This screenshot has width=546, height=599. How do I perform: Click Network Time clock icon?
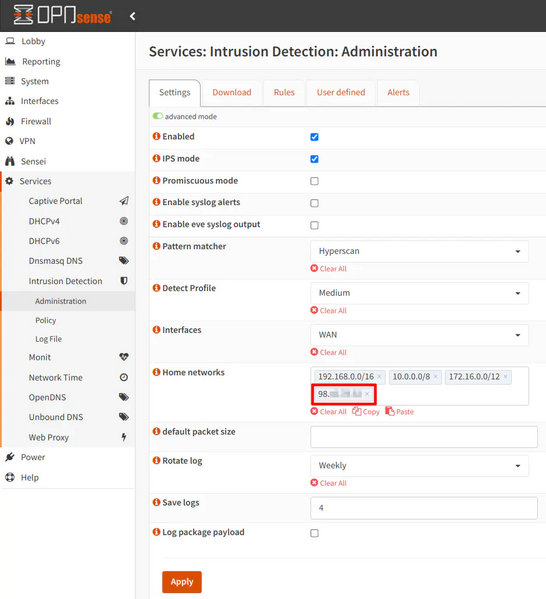[124, 377]
